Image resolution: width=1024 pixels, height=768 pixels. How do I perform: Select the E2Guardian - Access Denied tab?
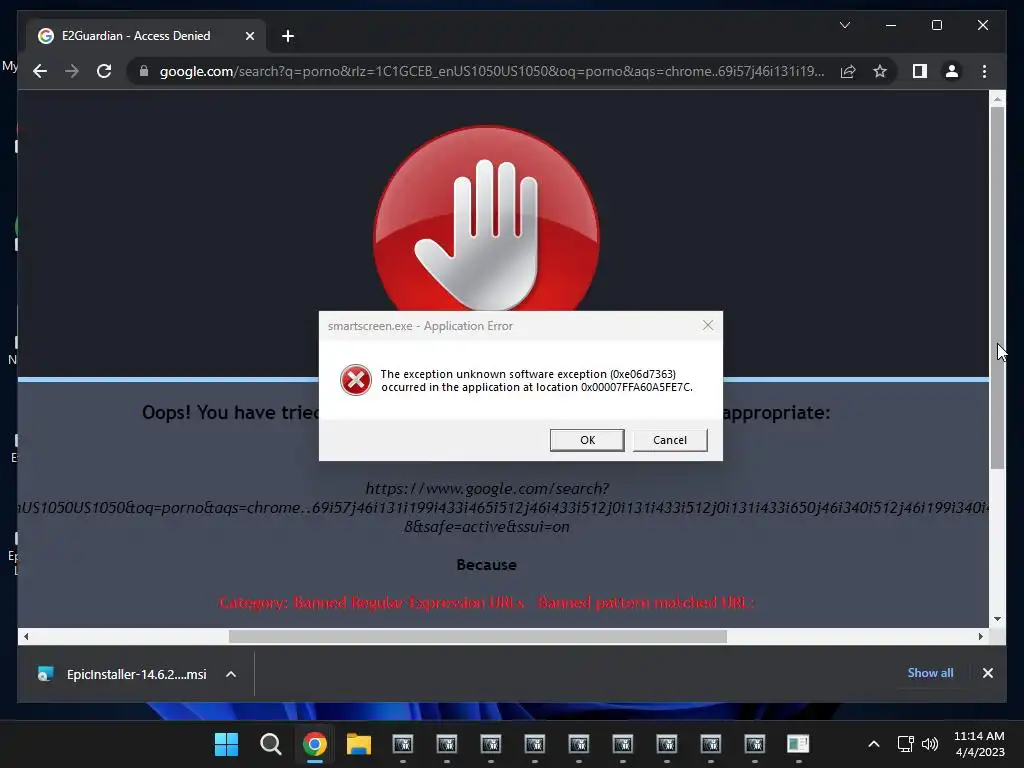tap(146, 36)
